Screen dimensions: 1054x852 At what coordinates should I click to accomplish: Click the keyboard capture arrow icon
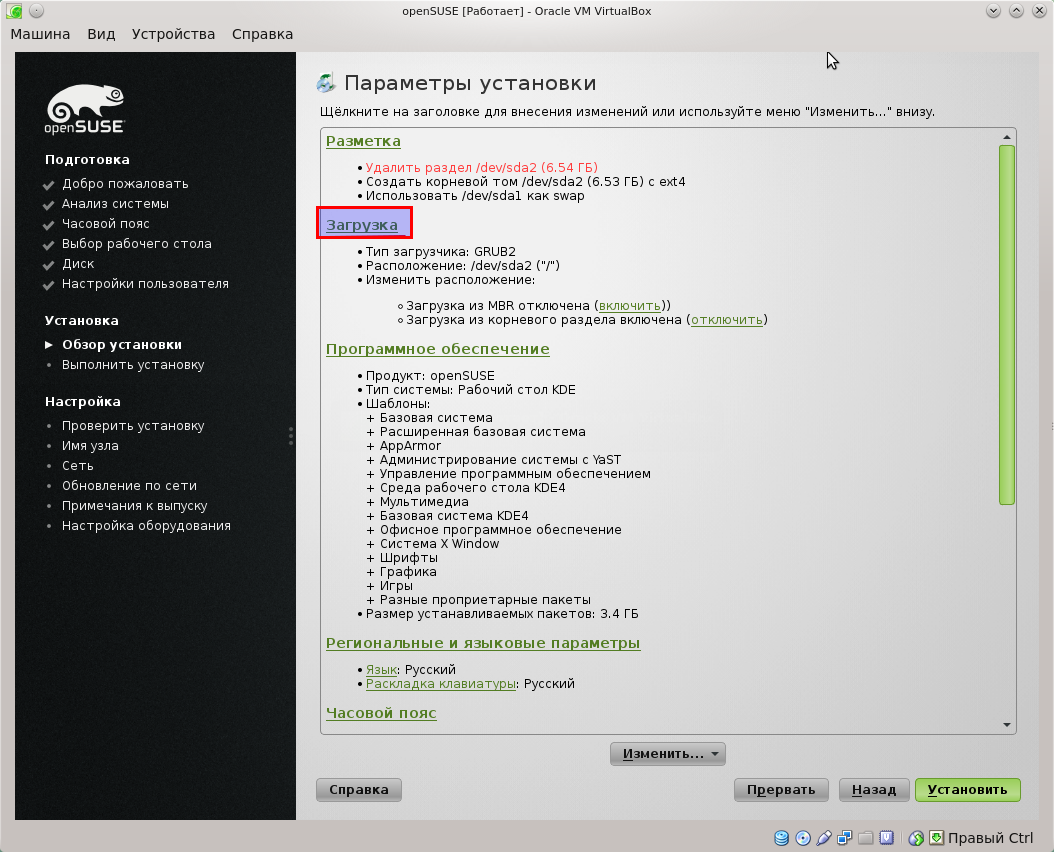click(936, 838)
